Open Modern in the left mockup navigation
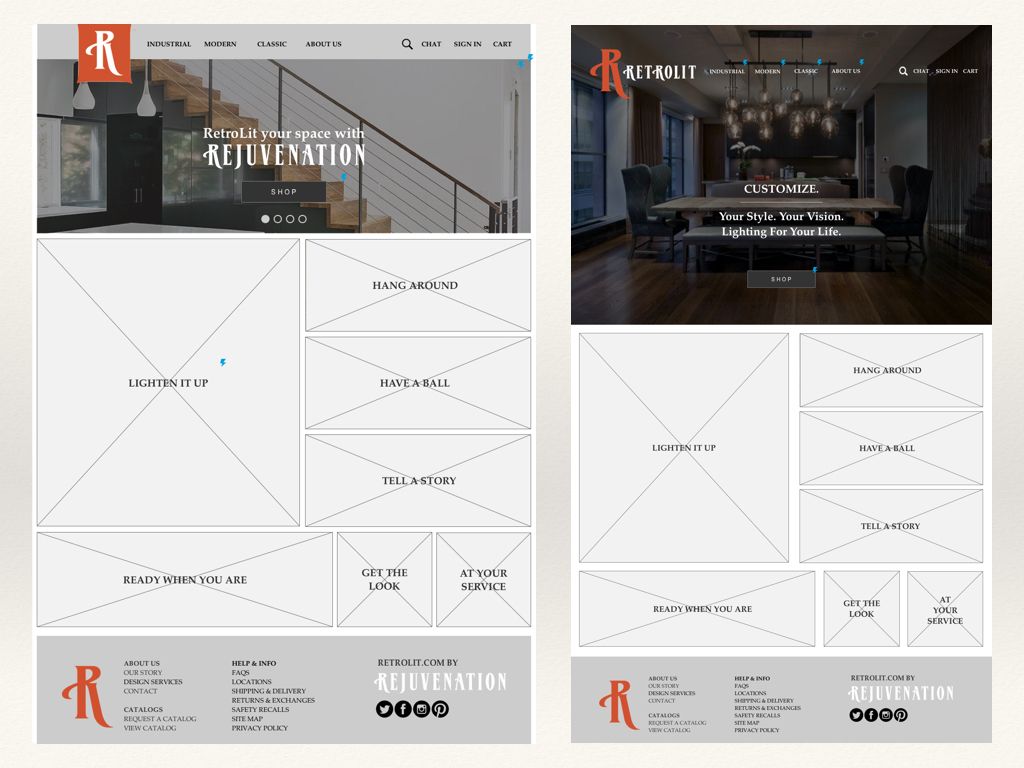1024x768 pixels. [x=220, y=44]
